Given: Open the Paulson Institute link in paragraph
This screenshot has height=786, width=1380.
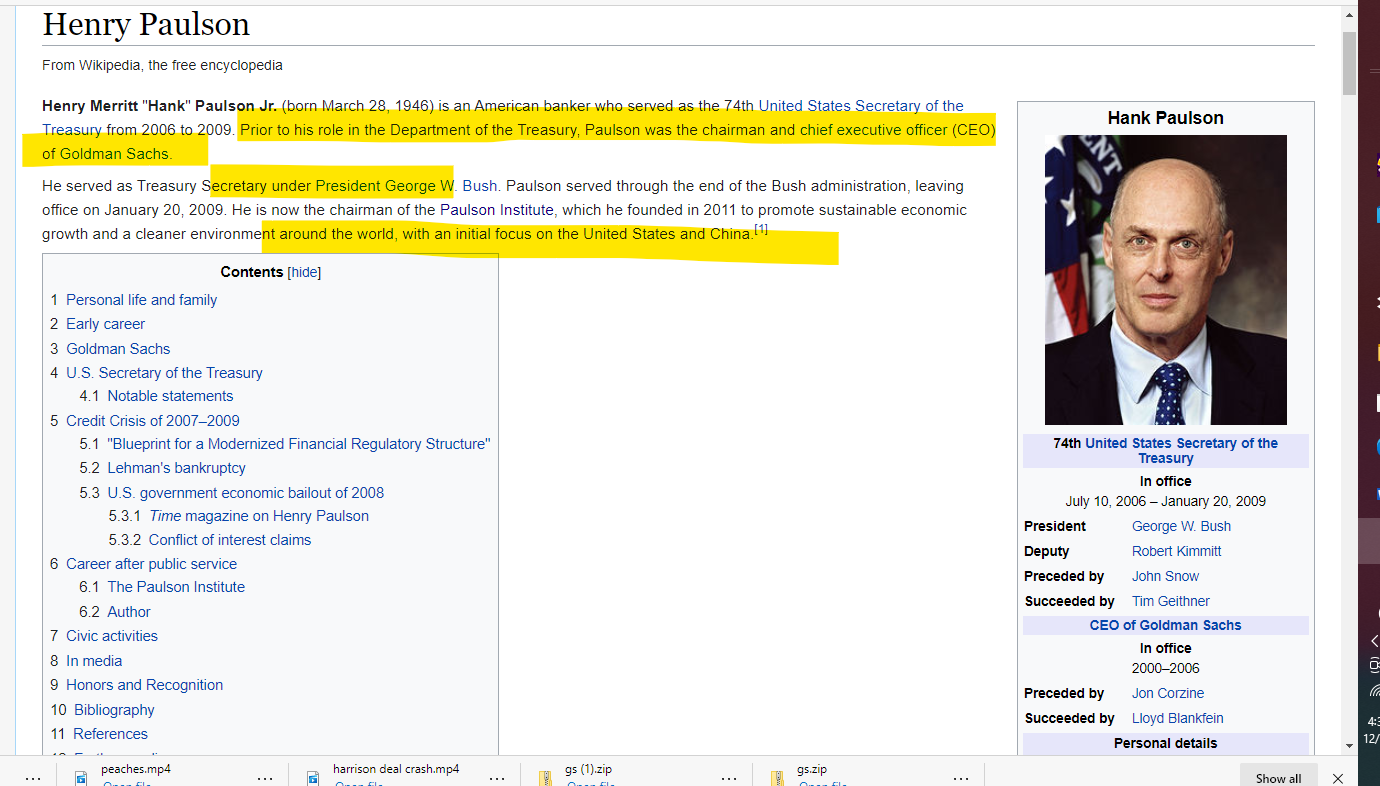Looking at the screenshot, I should [497, 210].
